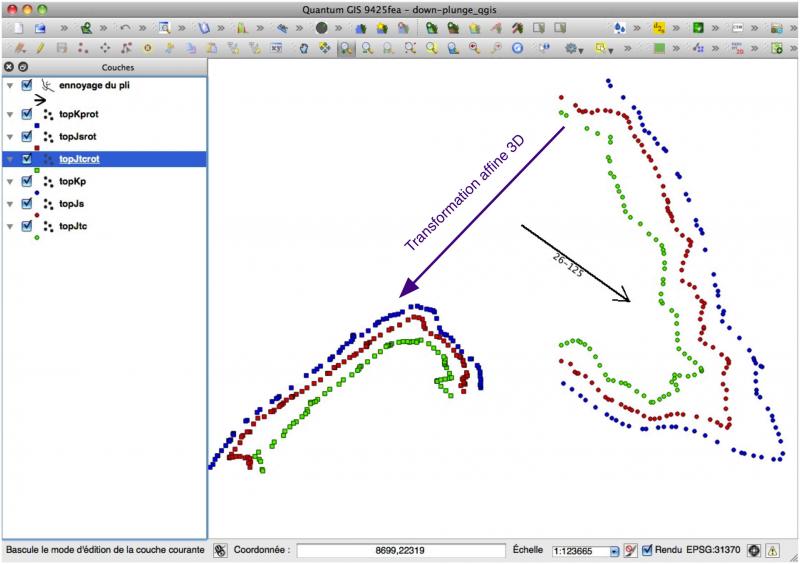
Task: Open the Échelle scale dropdown
Action: coord(614,551)
